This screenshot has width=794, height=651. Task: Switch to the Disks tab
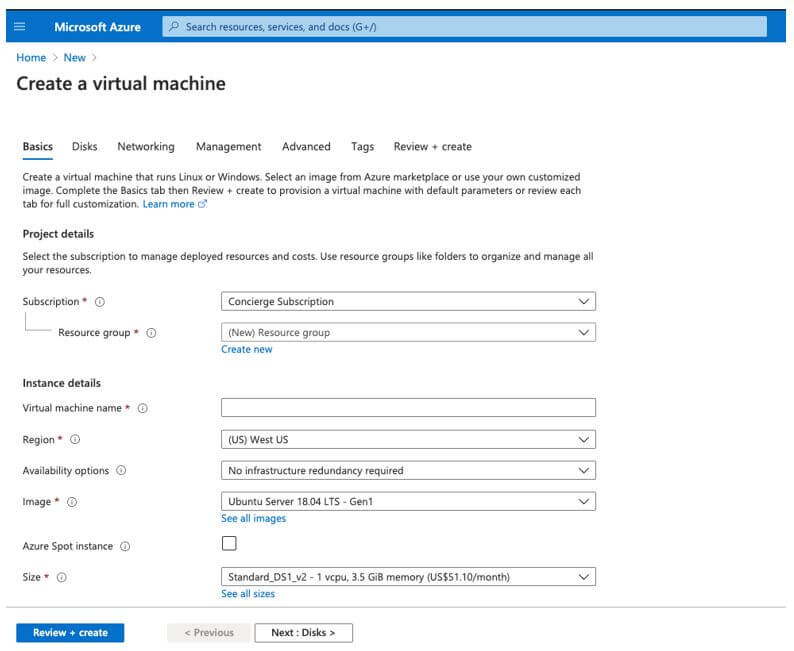(85, 147)
